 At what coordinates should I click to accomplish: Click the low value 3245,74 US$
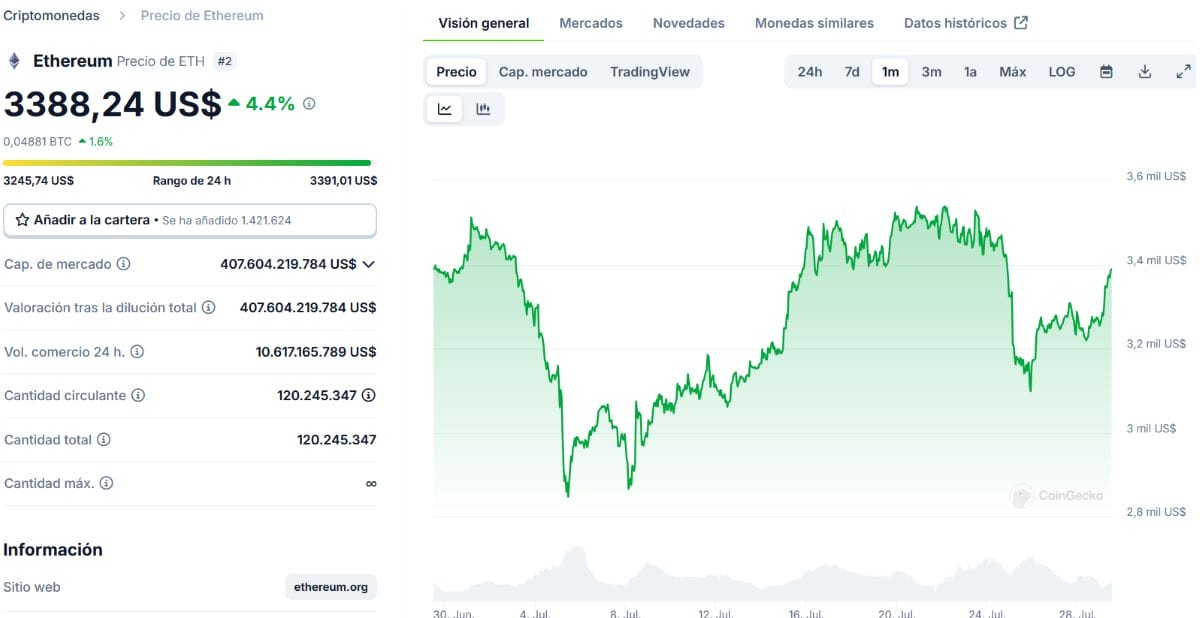[x=39, y=181]
